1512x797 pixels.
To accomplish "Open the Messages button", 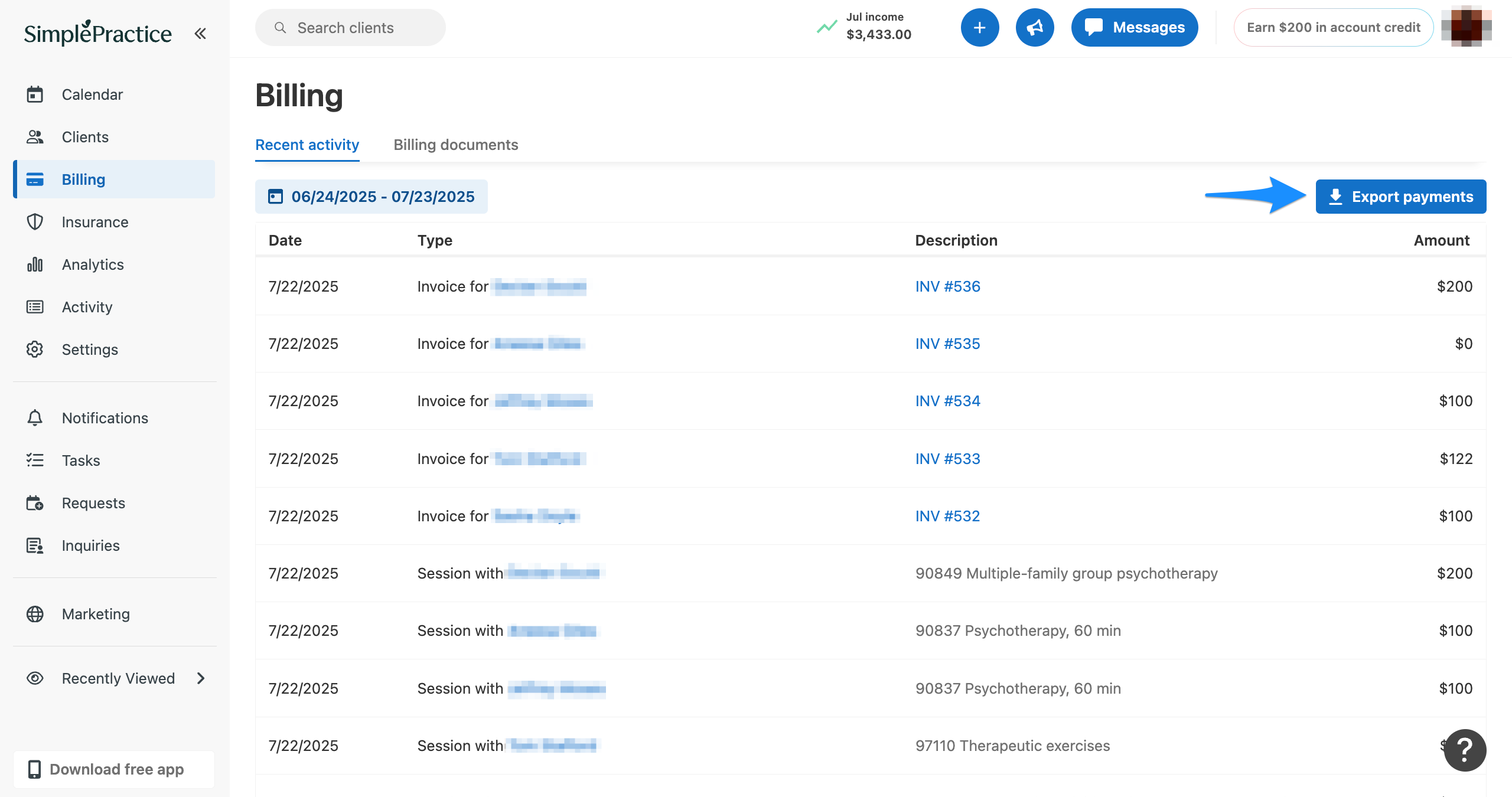I will tap(1134, 27).
